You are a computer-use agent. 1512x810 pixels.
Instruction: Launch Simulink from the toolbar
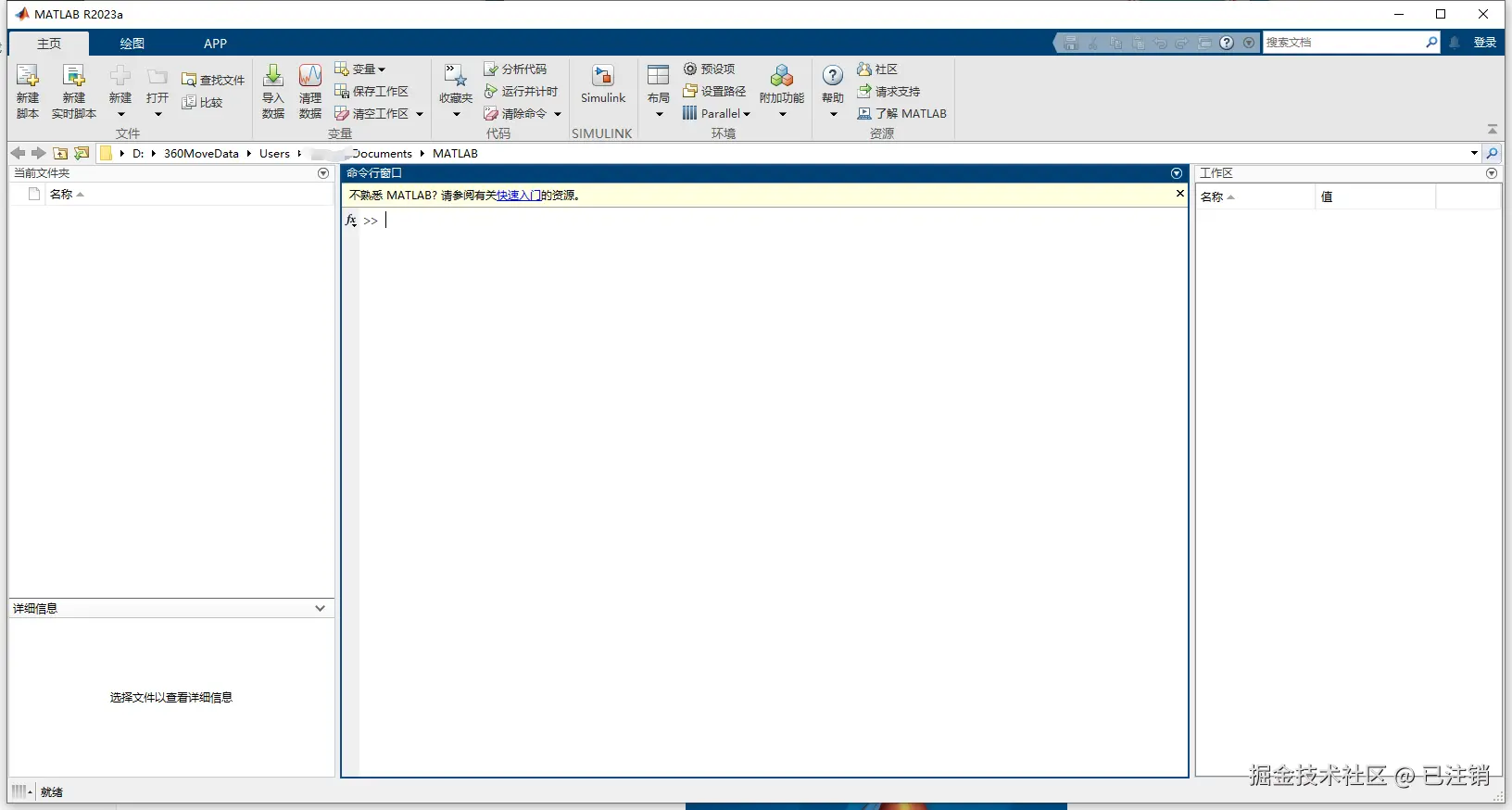(603, 84)
